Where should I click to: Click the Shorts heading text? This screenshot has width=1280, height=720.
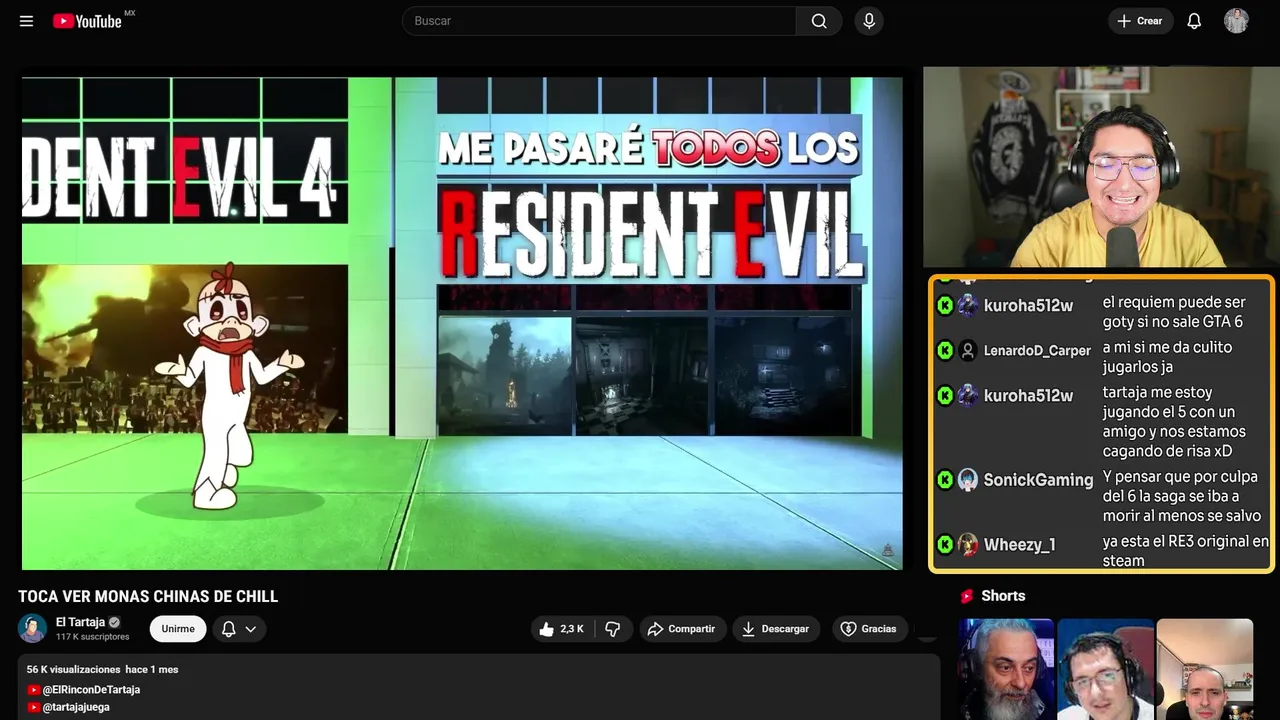click(x=1003, y=596)
